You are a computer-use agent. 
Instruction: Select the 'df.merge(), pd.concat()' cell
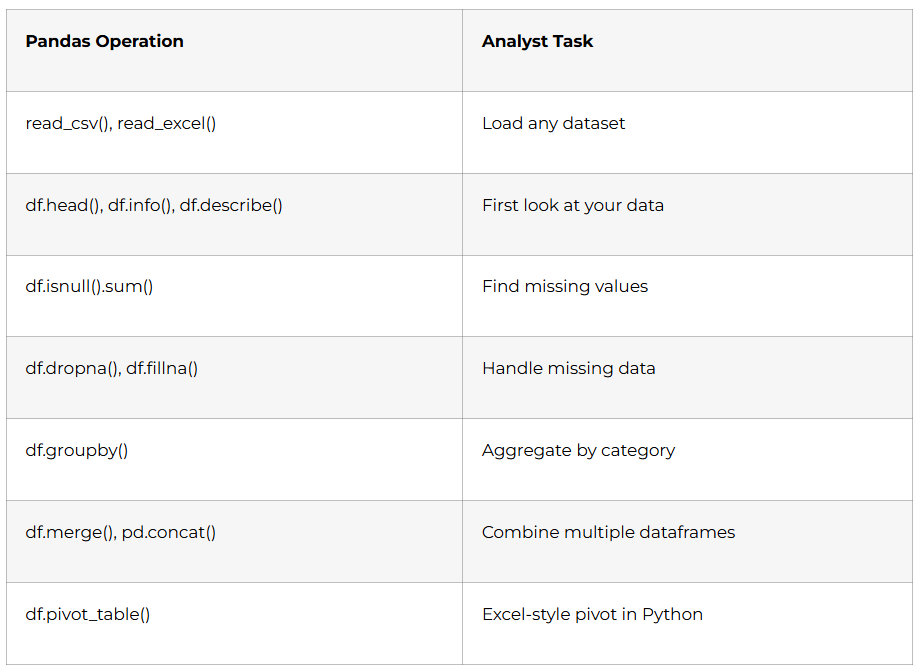pos(234,541)
